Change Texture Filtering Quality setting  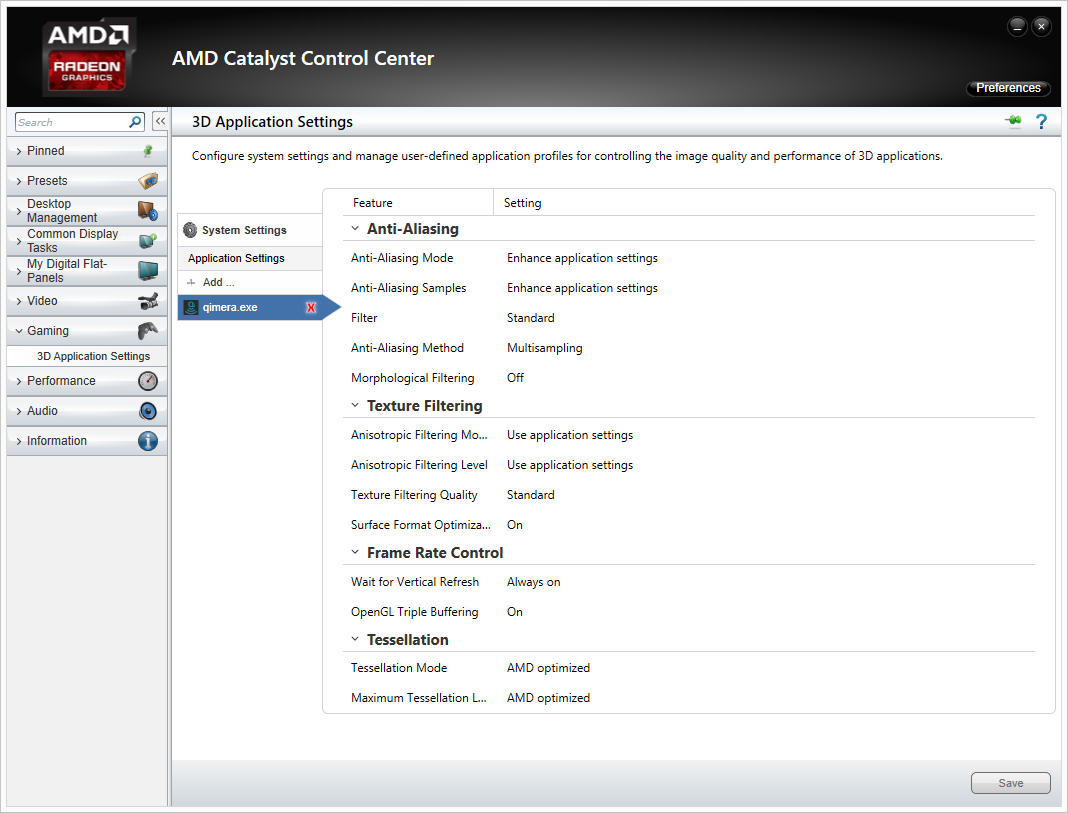point(531,495)
